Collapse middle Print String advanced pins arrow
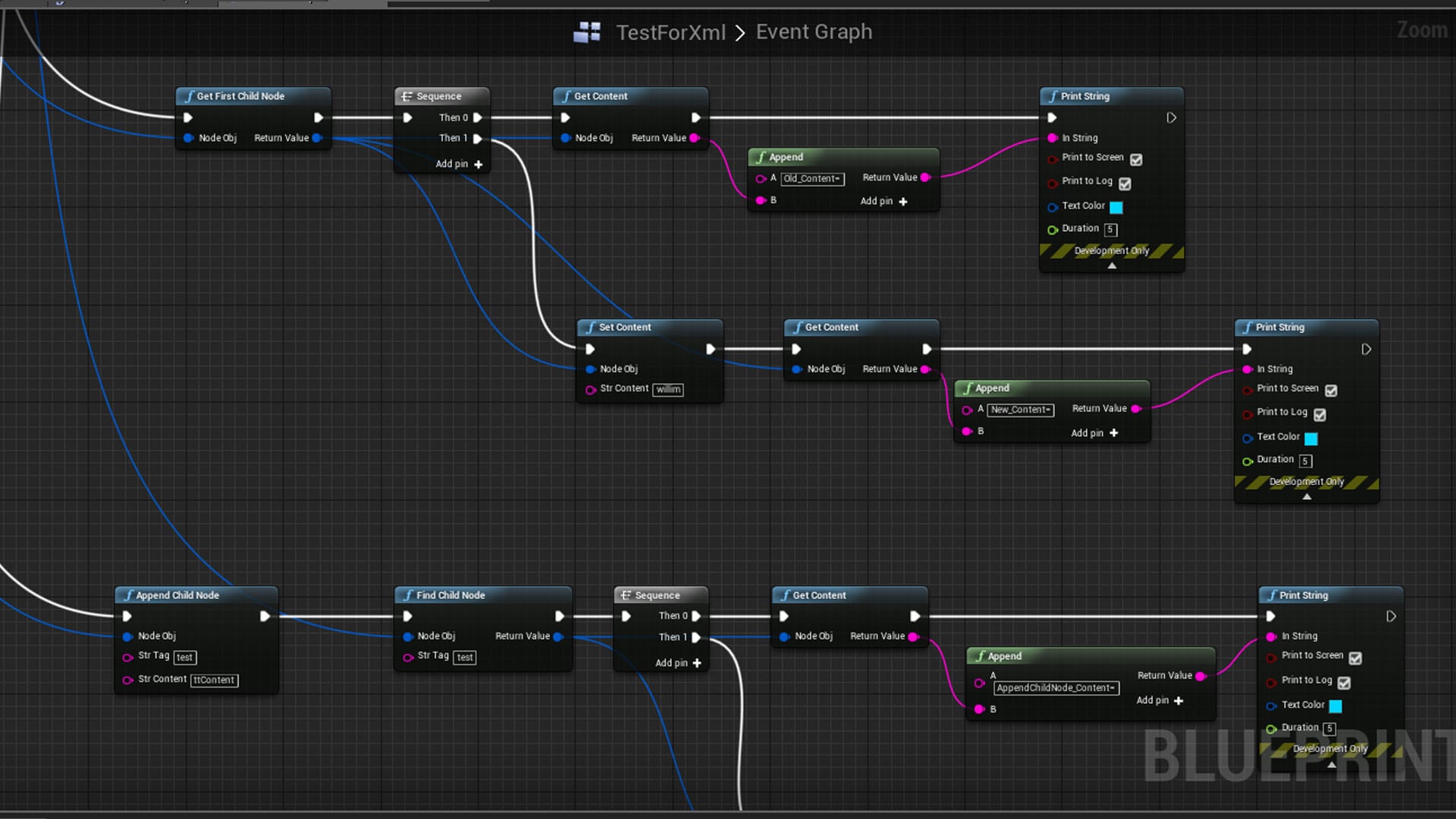1456x819 pixels. coord(1307,497)
